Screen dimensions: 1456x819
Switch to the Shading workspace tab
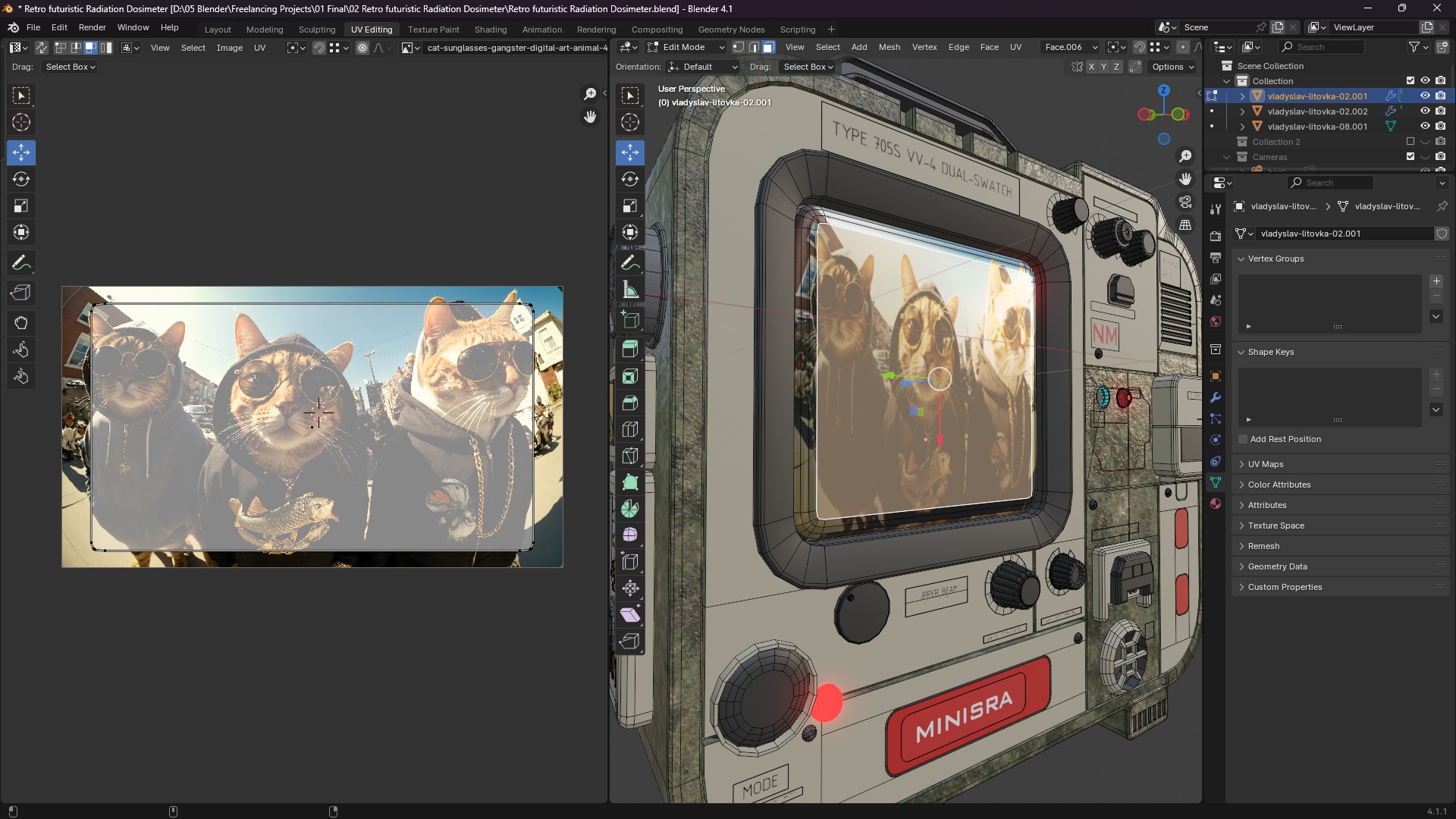coord(490,30)
